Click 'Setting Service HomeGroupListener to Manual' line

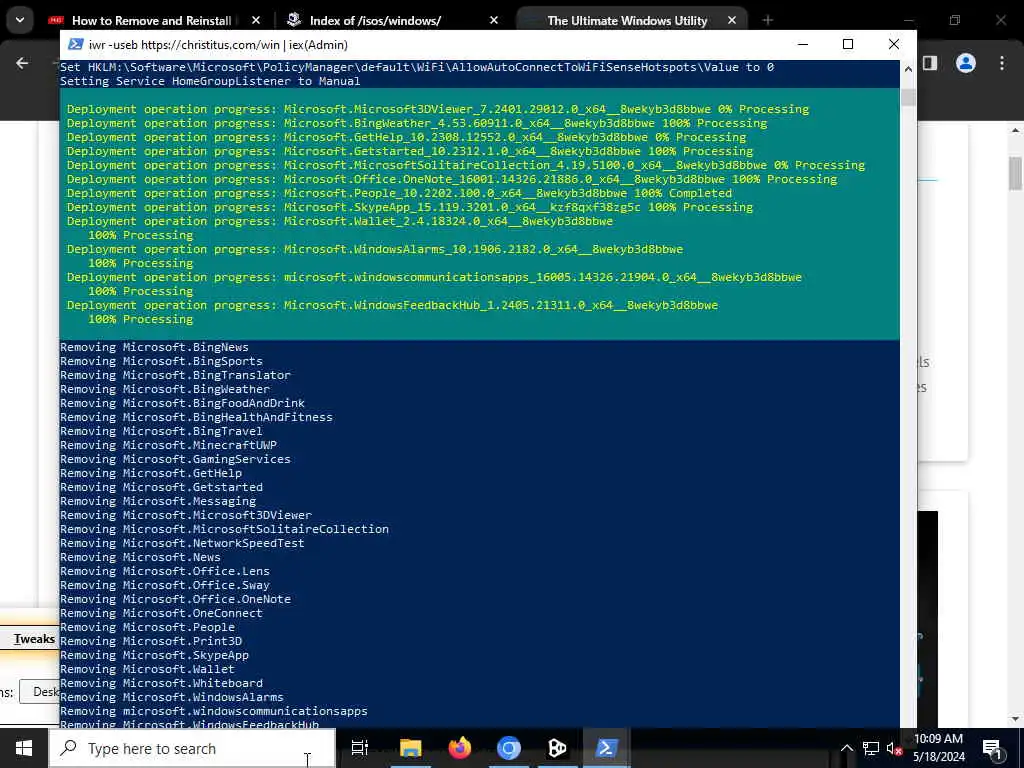210,81
